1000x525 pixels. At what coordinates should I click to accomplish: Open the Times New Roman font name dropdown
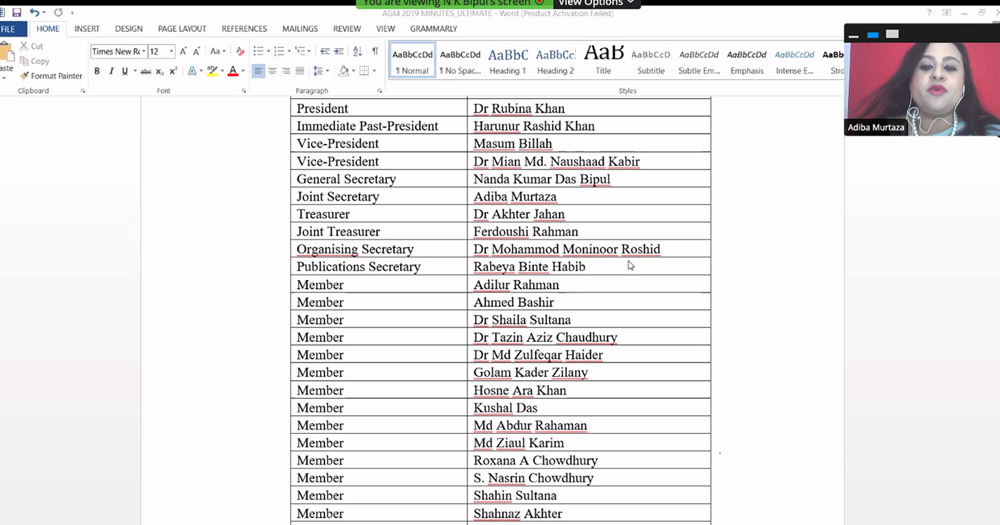pyautogui.click(x=143, y=51)
